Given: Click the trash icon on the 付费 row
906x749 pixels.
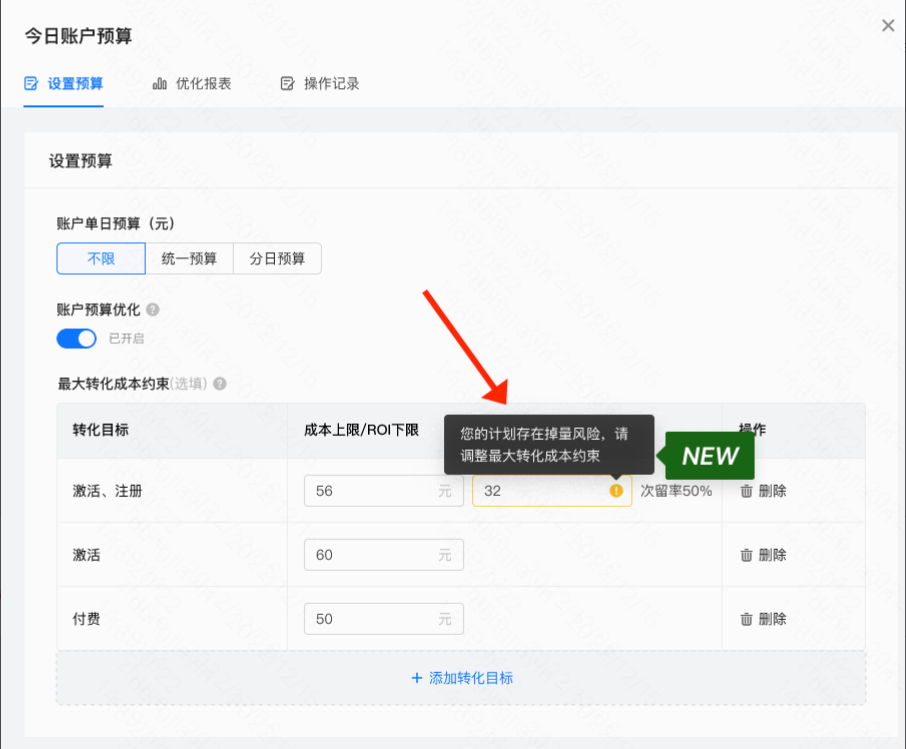Looking at the screenshot, I should click(744, 619).
